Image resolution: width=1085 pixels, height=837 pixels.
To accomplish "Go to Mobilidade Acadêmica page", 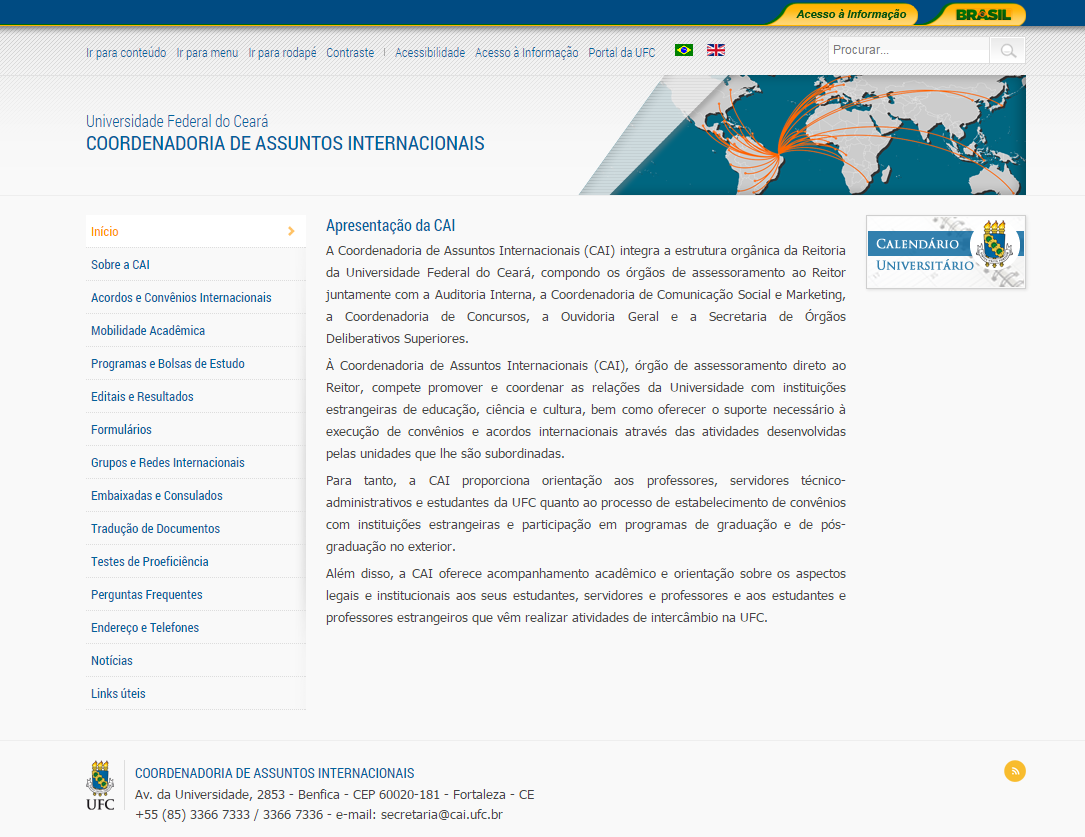I will coord(148,331).
